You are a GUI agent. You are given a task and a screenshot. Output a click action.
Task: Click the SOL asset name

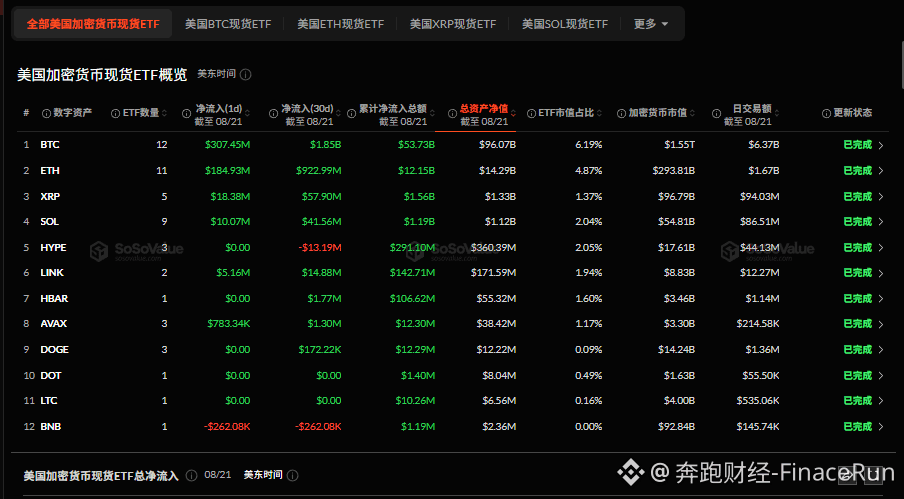tap(50, 222)
